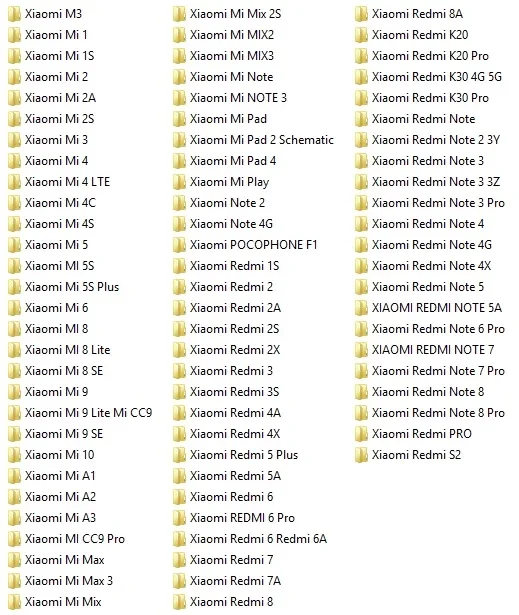Screen dimensions: 519x615
Task: Select the Xiaomi Redmi K30 4G 5G folder icon
Action: (361, 77)
